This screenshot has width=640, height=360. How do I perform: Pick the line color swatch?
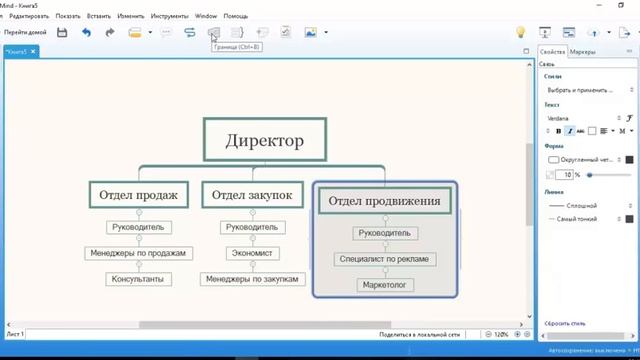point(629,219)
